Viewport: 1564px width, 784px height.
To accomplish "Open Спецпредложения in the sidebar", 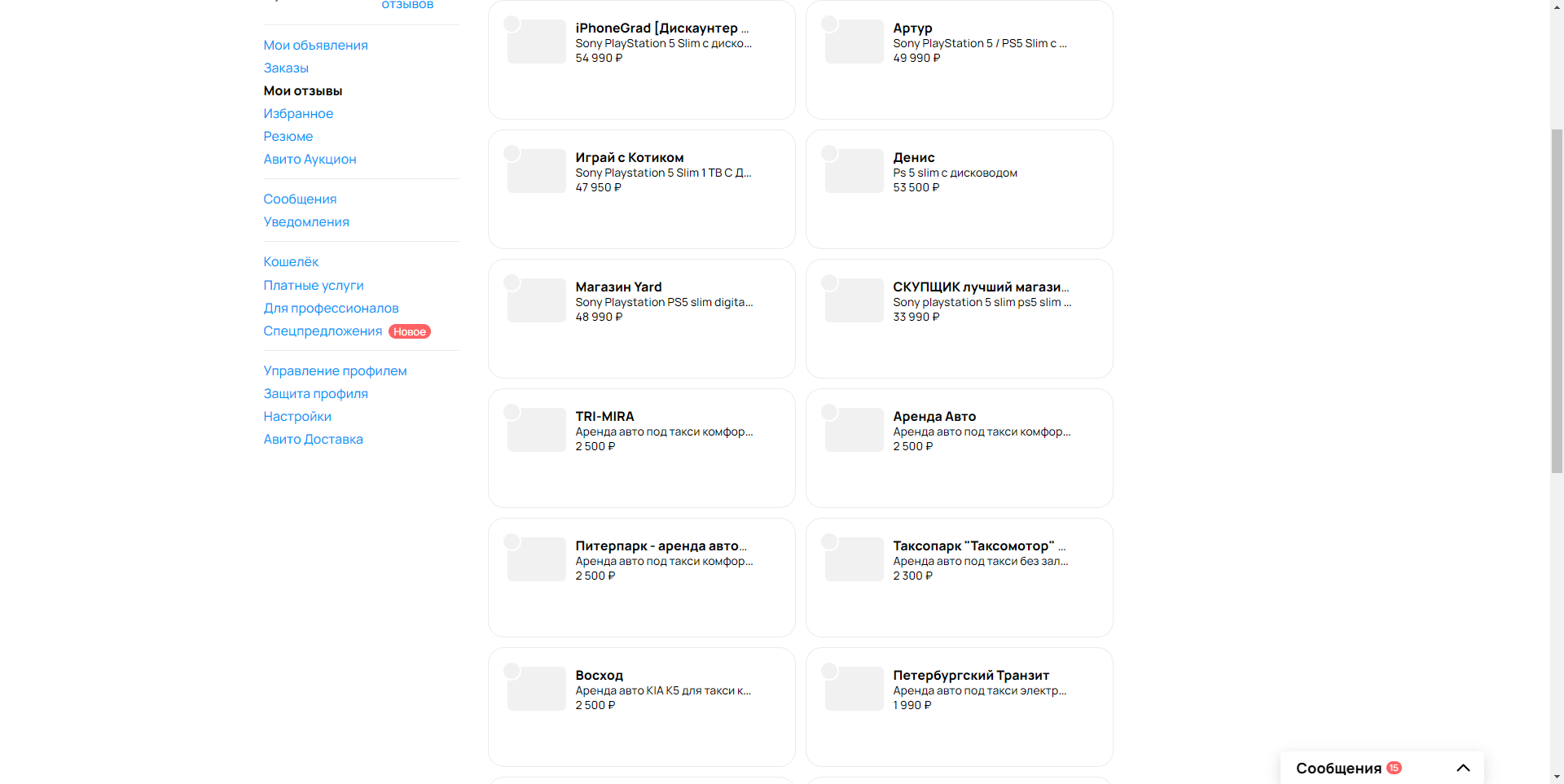I will pyautogui.click(x=323, y=331).
